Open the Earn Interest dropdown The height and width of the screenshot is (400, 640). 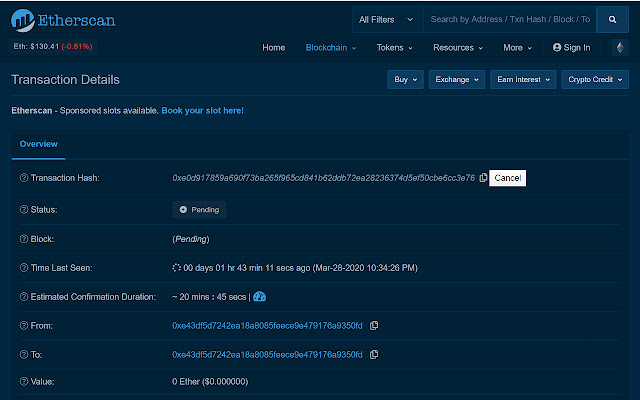tap(523, 80)
